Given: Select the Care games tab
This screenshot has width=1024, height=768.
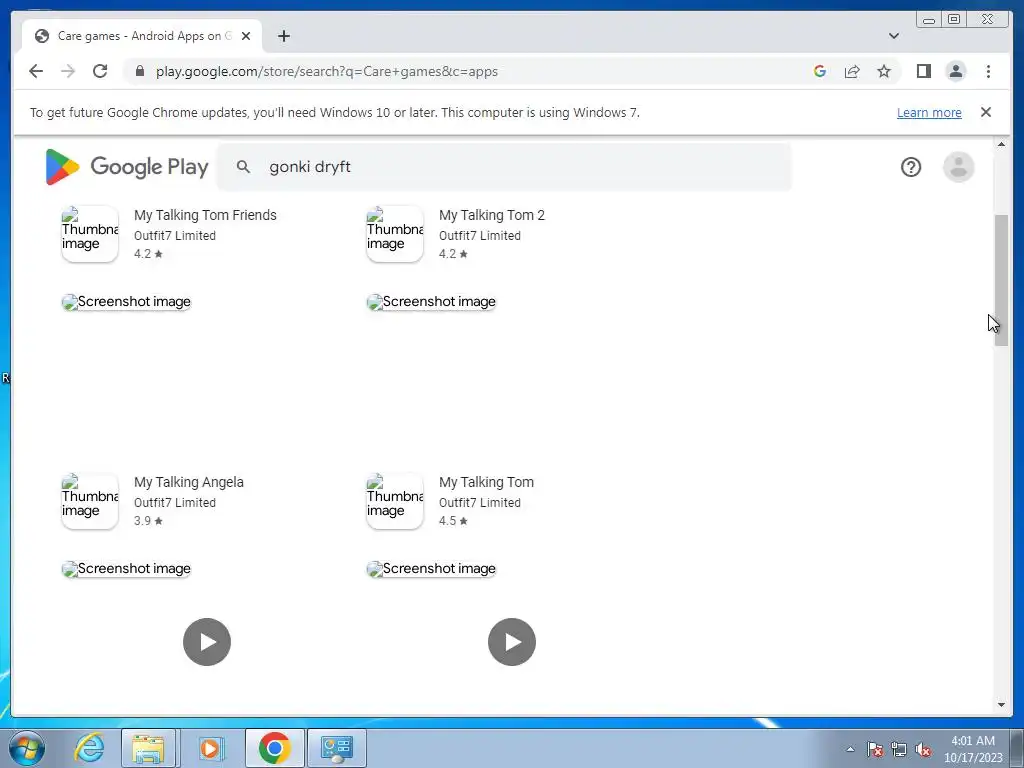Looking at the screenshot, I should click(x=142, y=36).
